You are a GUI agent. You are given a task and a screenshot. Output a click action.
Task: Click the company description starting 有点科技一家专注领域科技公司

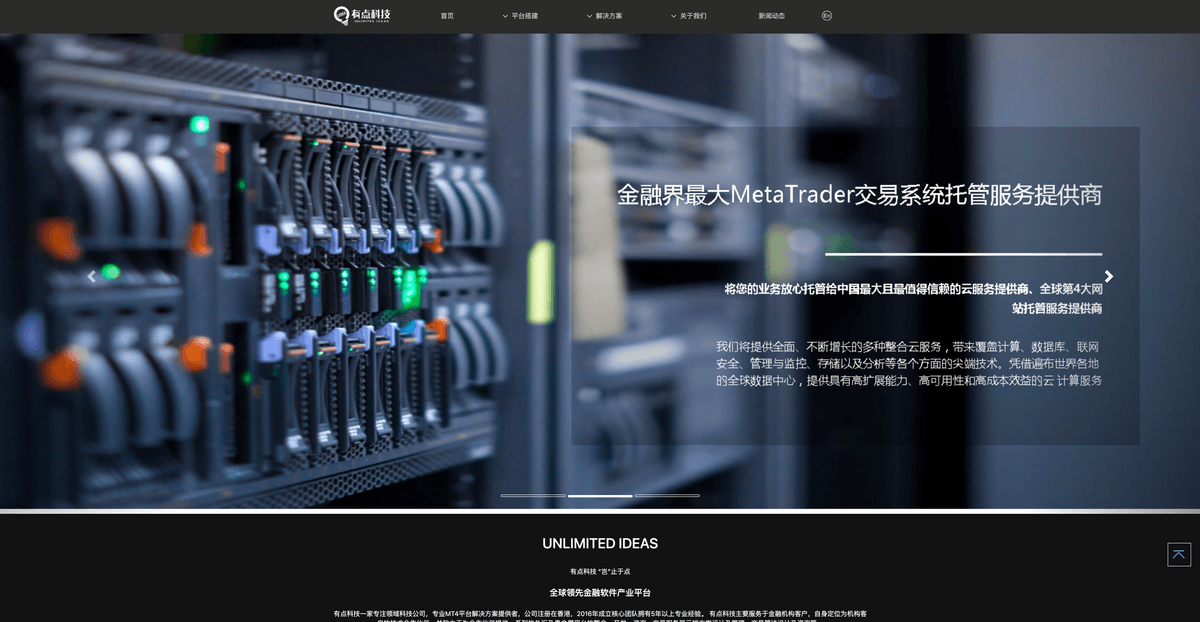tap(600, 617)
